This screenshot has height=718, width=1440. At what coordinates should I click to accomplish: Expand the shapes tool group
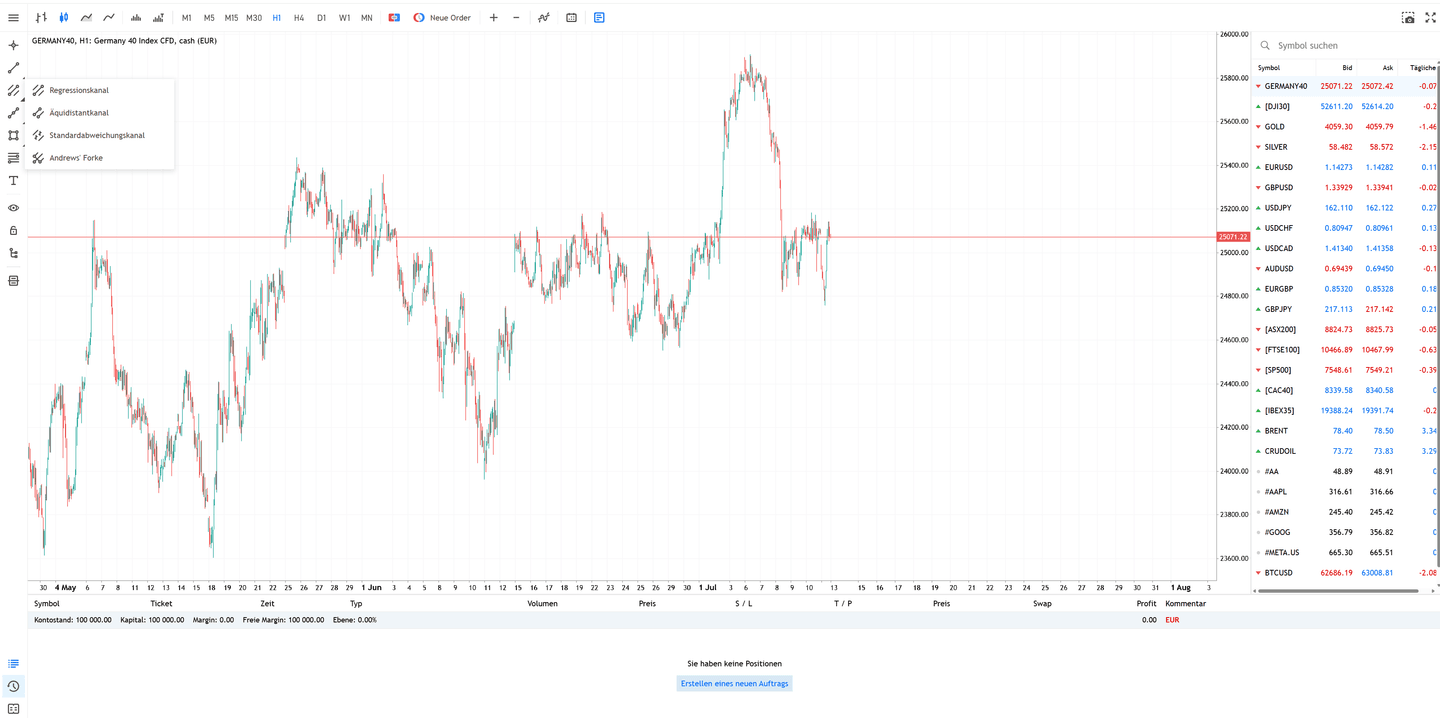[x=13, y=136]
